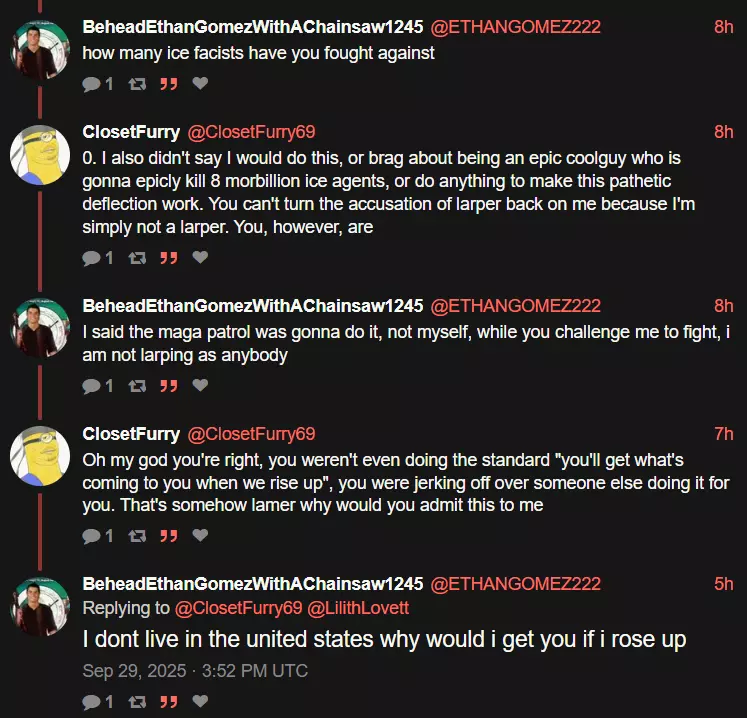Retweet the 'maga patrol' post
747x718 pixels.
tap(137, 386)
